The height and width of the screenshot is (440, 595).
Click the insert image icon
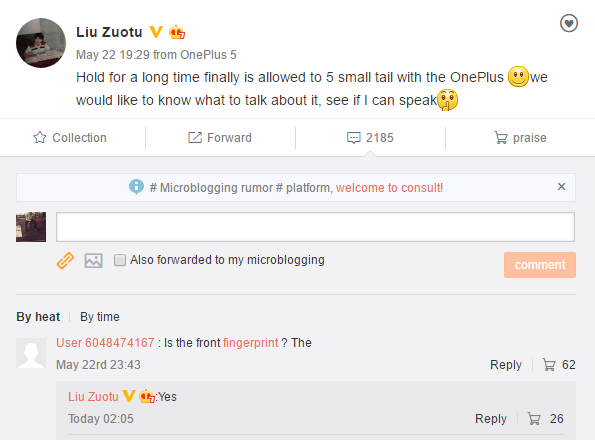[x=93, y=261]
